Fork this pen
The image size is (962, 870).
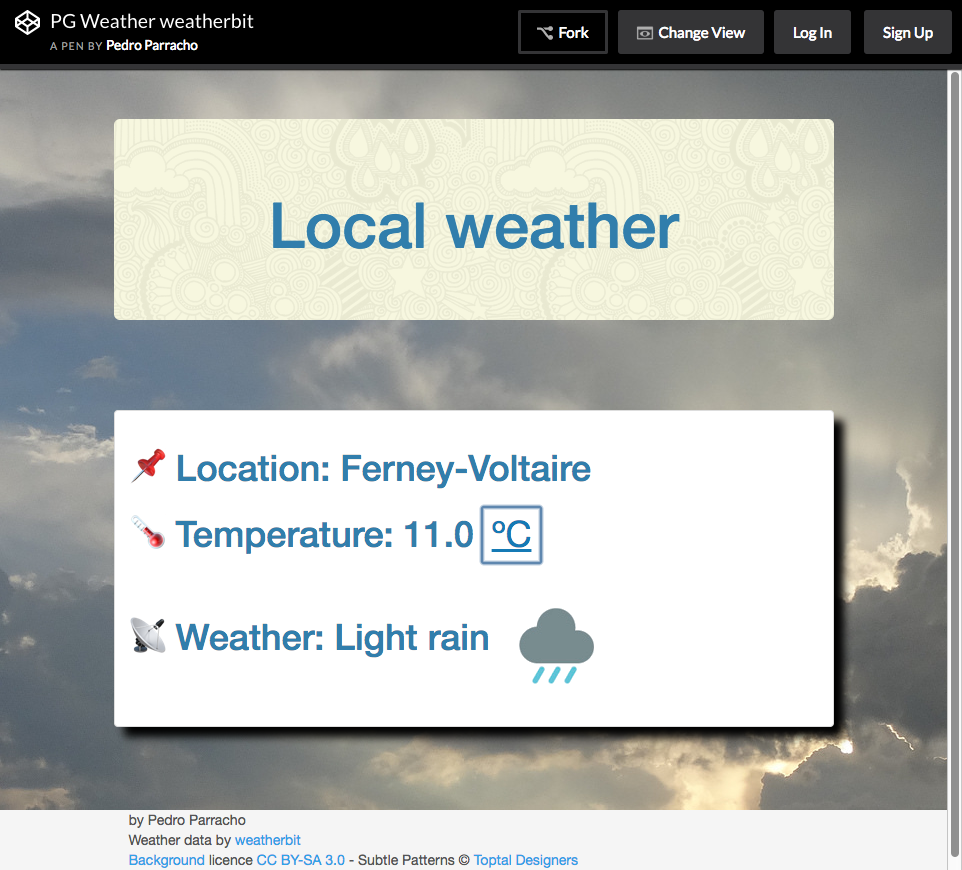pos(562,32)
